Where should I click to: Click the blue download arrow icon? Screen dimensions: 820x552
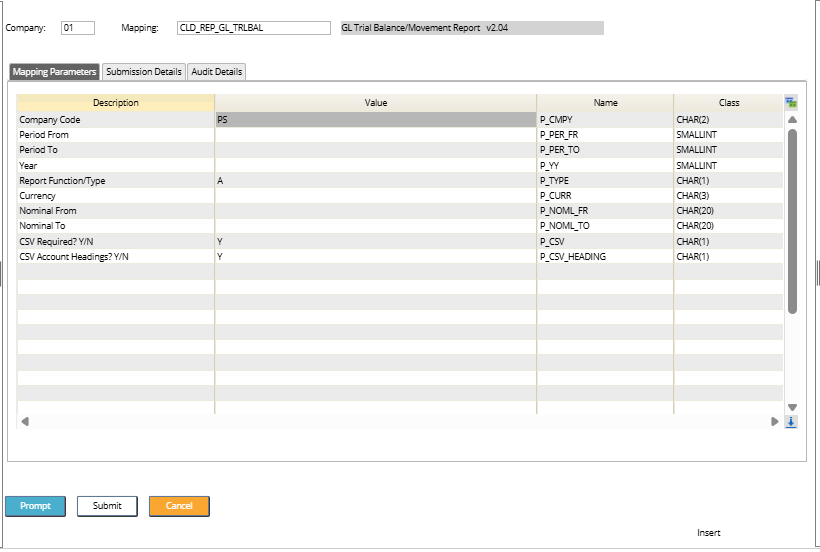point(791,422)
